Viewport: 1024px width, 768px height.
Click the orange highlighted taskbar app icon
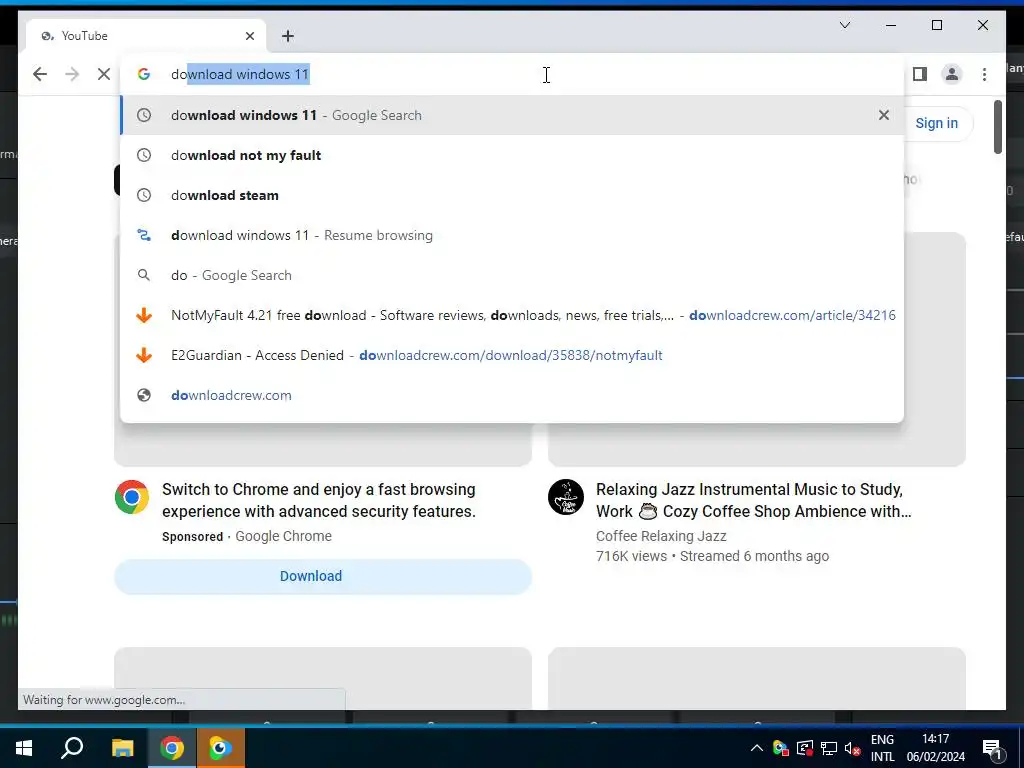point(221,748)
